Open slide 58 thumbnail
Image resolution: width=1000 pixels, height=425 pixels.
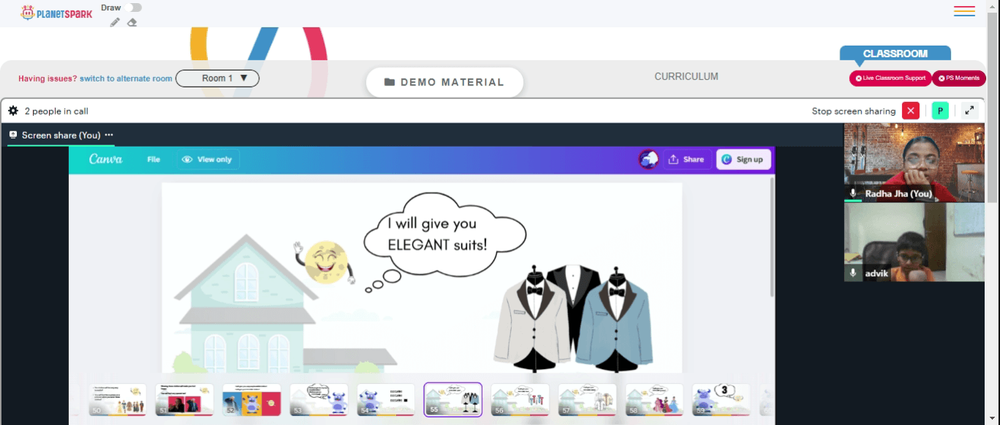(x=654, y=400)
